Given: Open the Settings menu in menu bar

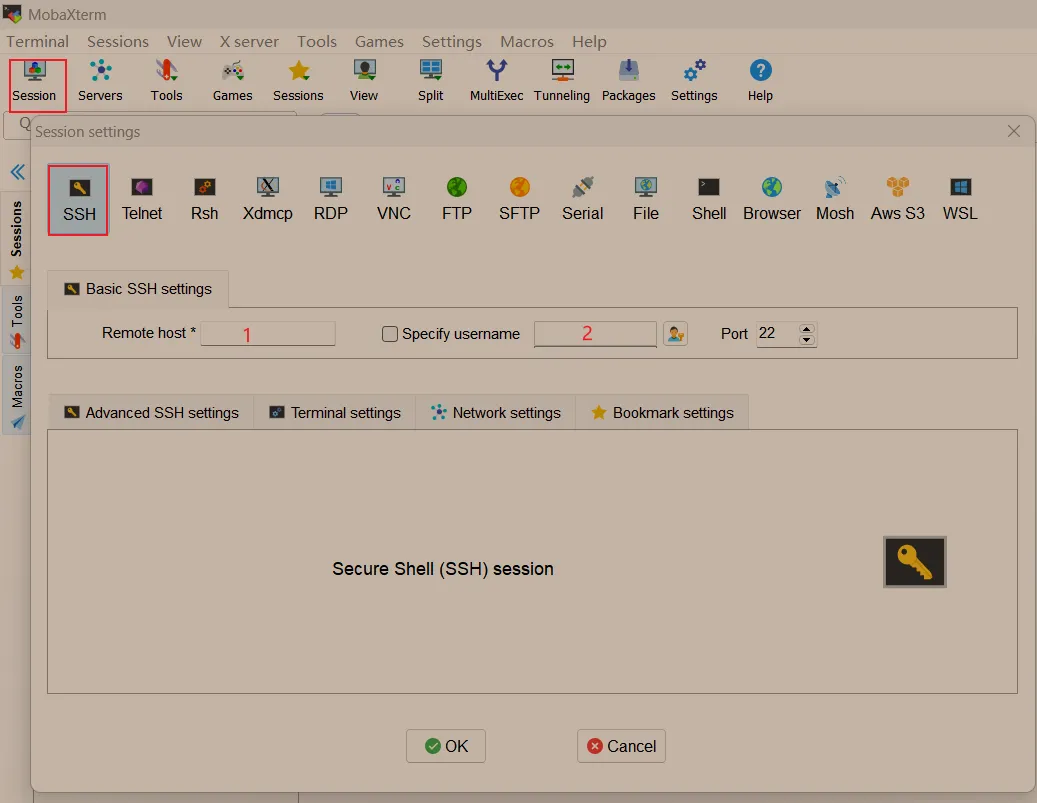Looking at the screenshot, I should click(x=452, y=42).
